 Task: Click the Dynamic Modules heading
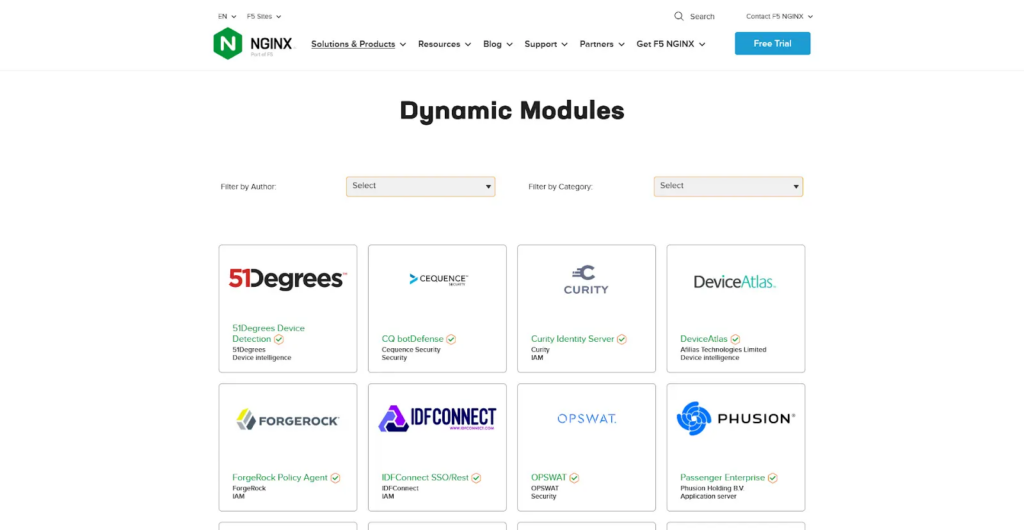[x=512, y=111]
